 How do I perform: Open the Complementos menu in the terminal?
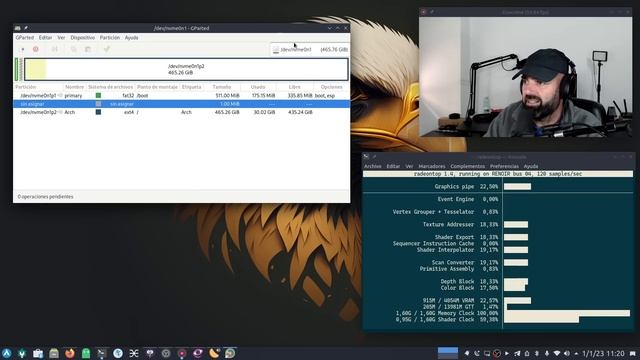coord(467,166)
